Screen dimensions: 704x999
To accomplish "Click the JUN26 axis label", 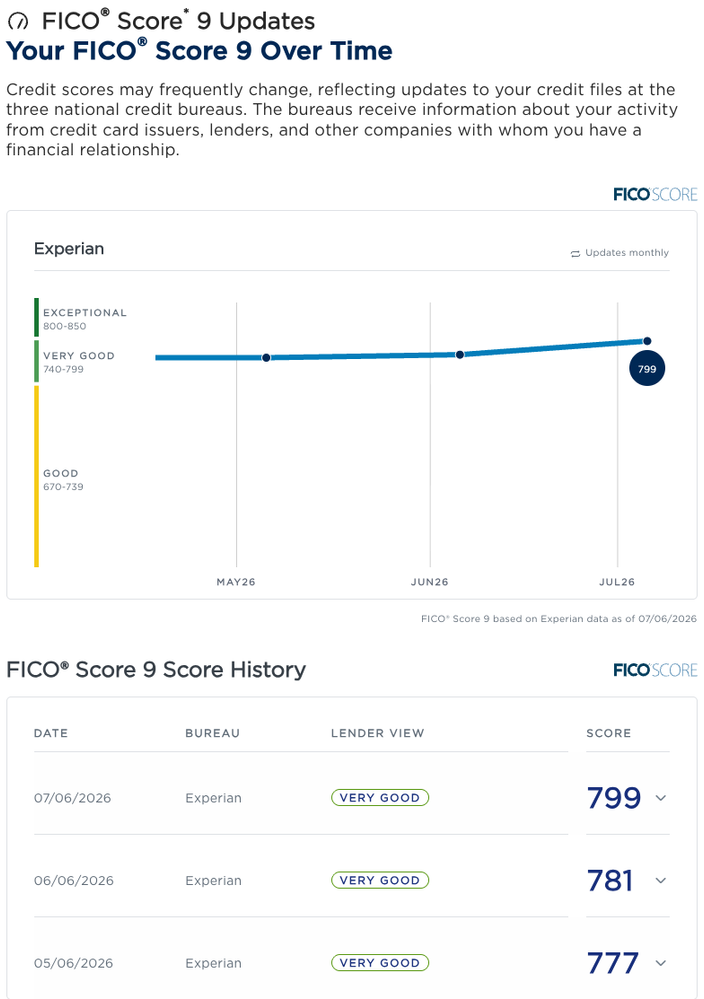I will pos(429,582).
